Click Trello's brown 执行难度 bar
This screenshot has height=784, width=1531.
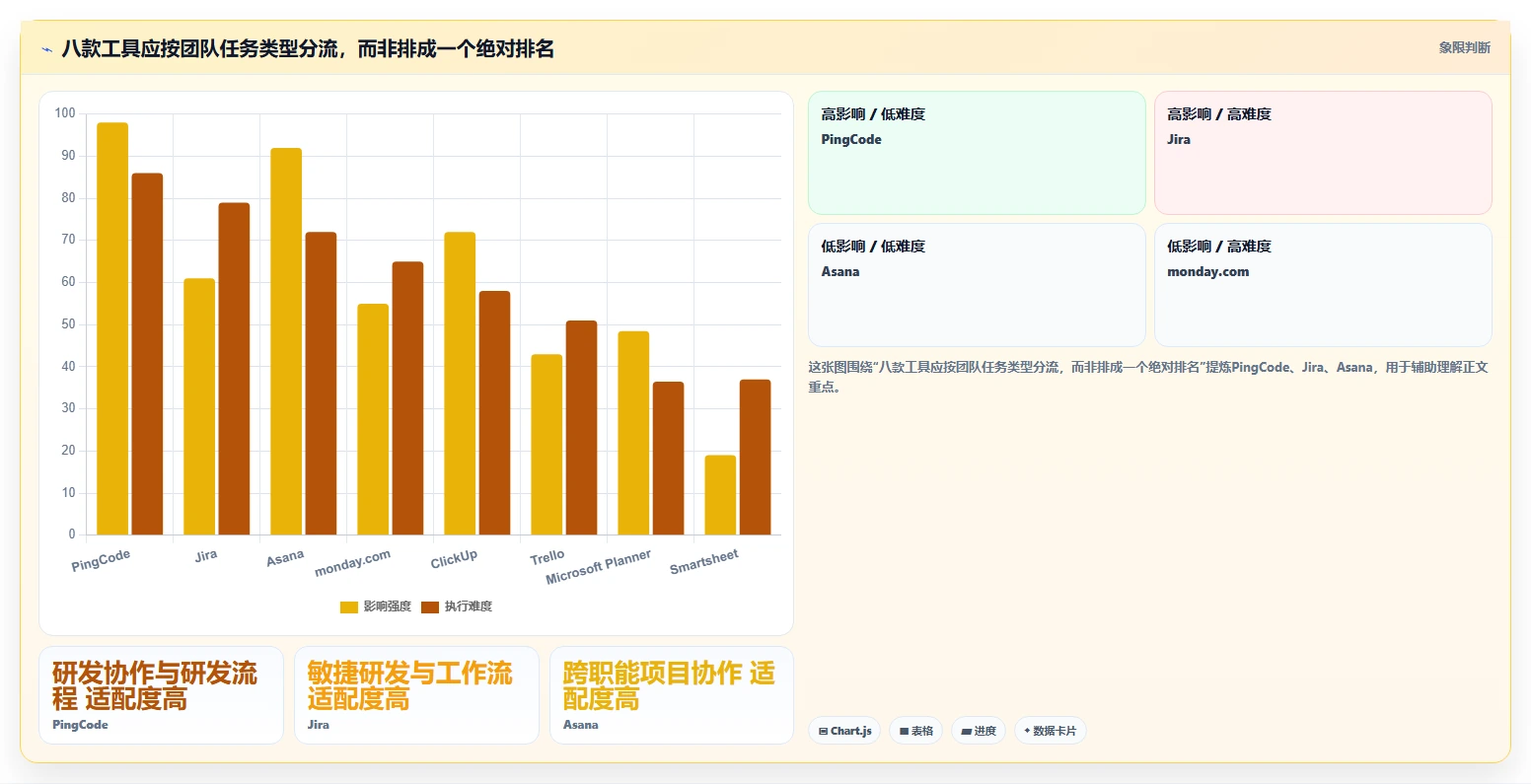pyautogui.click(x=581, y=428)
